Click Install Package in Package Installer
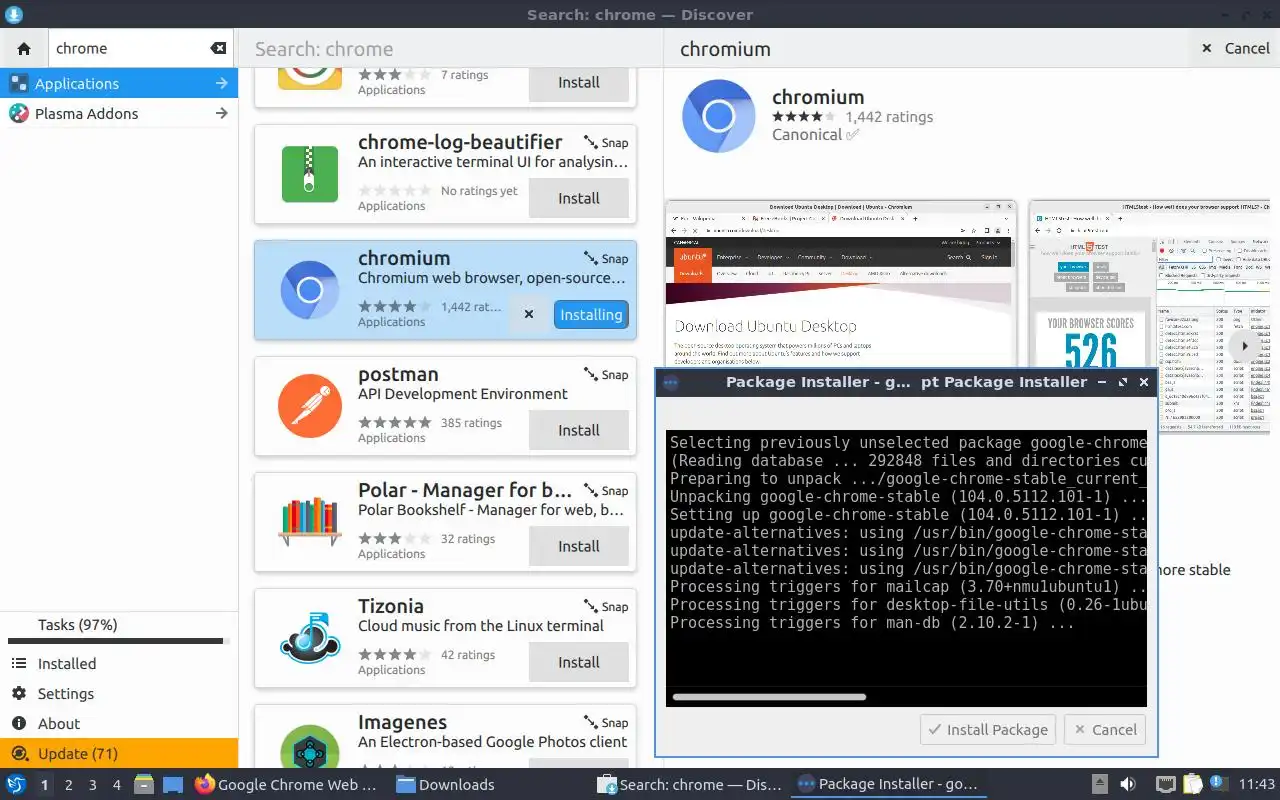 pyautogui.click(x=989, y=729)
